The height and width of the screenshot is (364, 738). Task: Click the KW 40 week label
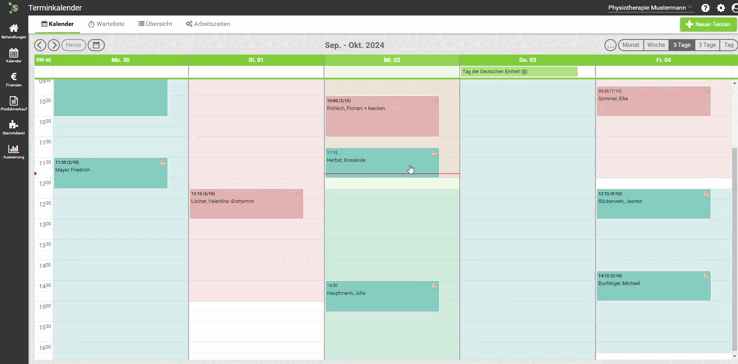pos(43,60)
